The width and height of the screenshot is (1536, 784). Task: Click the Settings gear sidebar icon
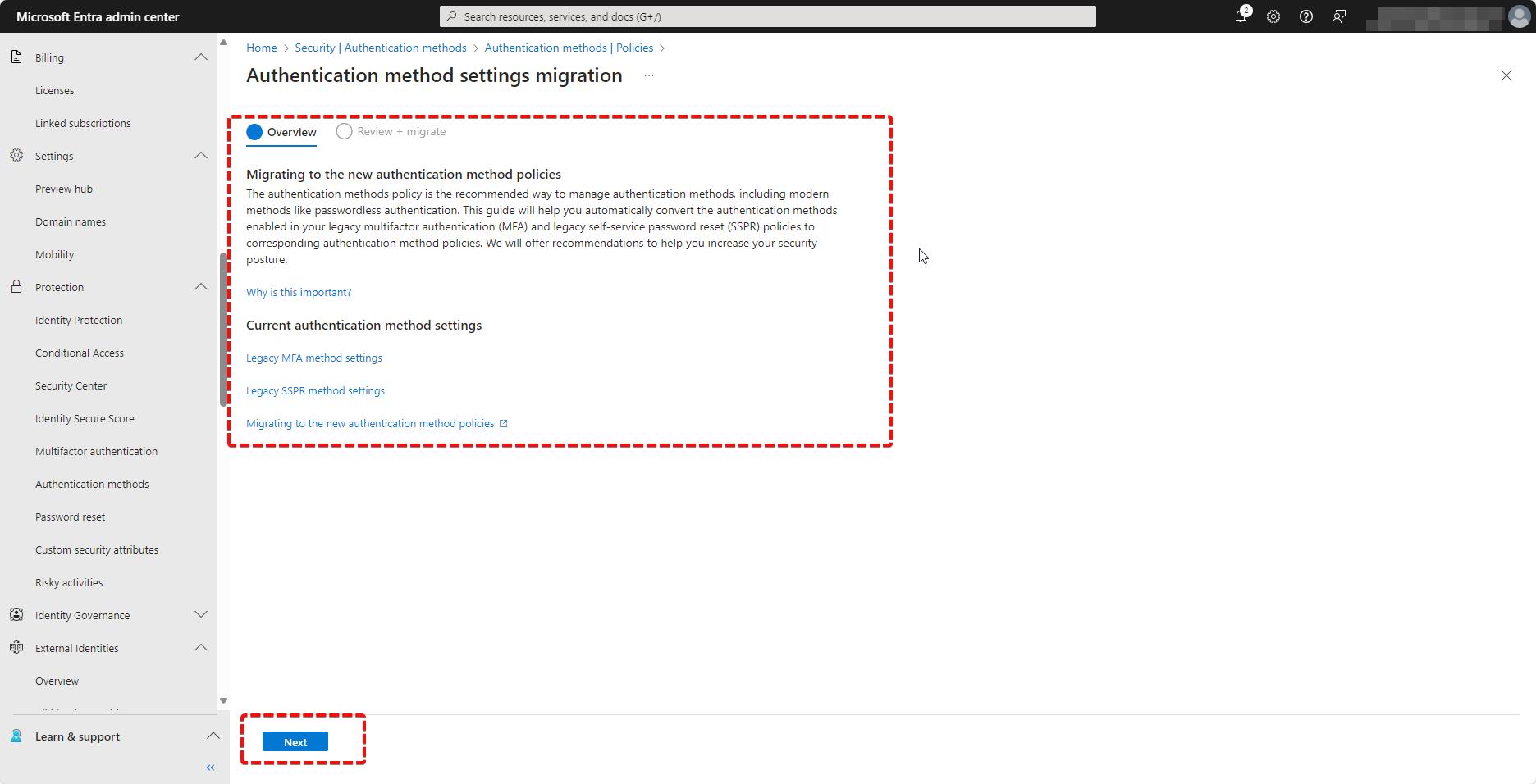16,156
